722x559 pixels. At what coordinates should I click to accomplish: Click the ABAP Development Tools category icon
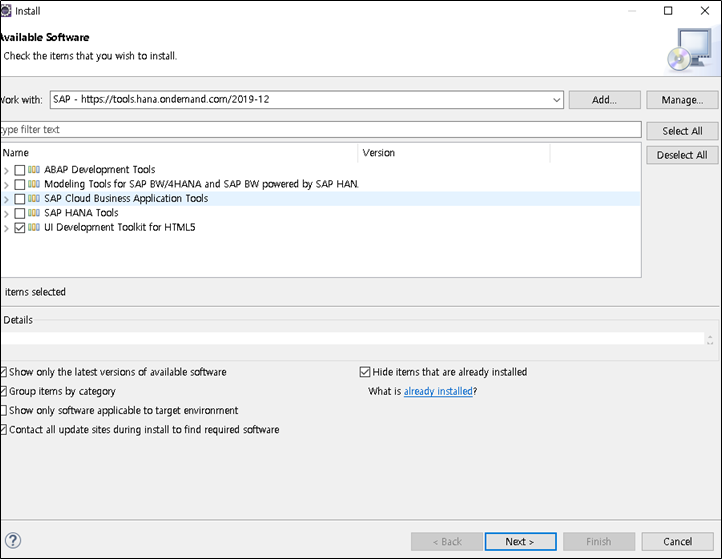click(x=34, y=169)
